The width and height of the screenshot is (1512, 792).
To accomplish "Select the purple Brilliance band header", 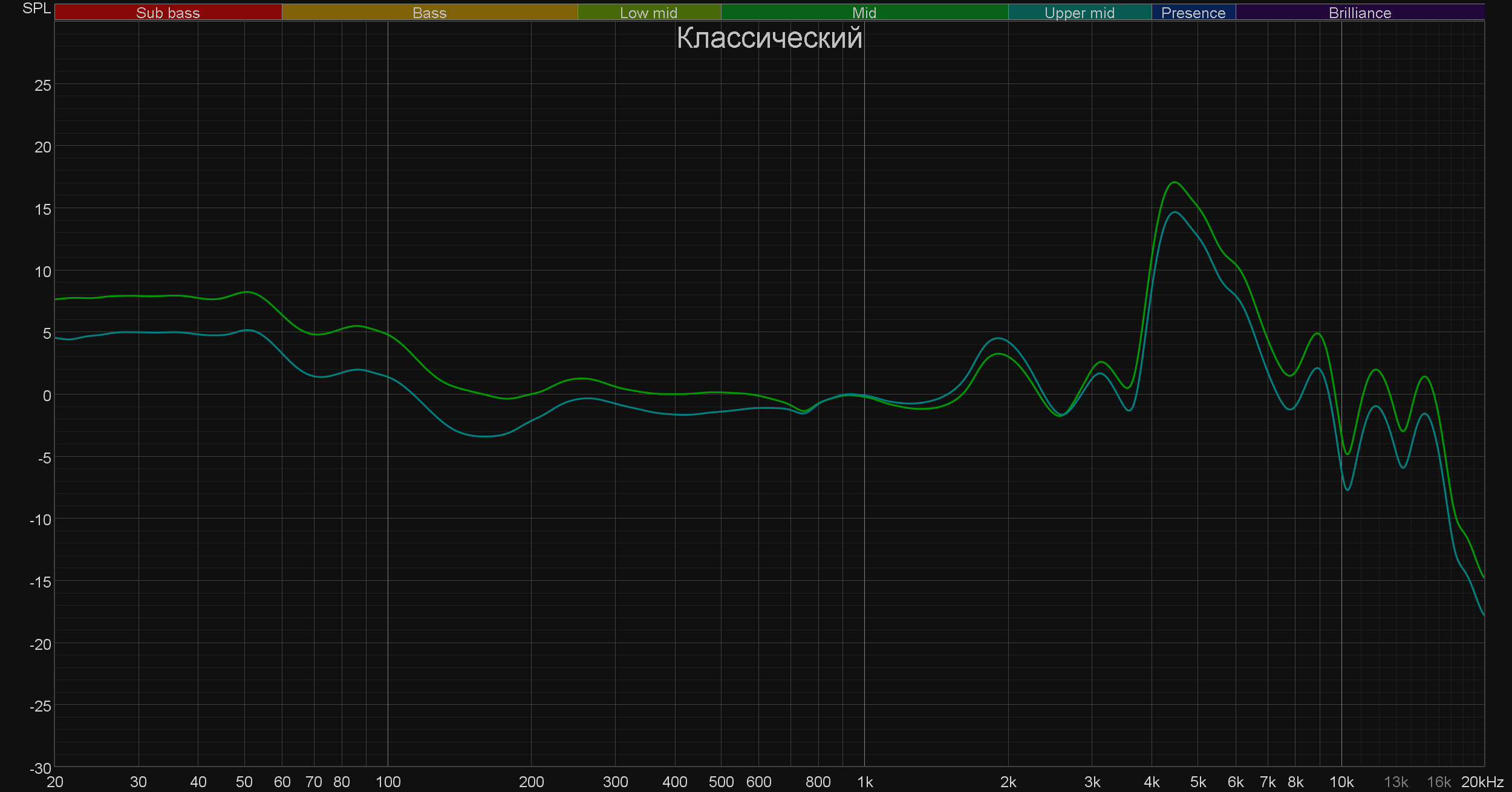I will 1360,13.
